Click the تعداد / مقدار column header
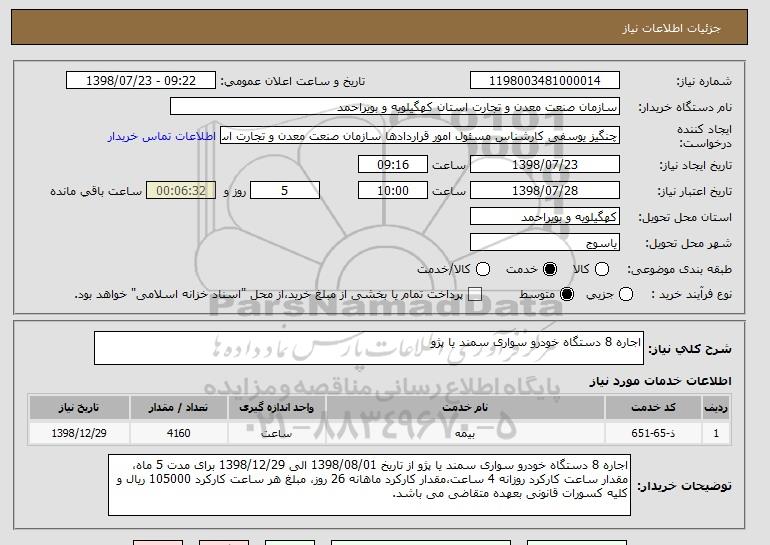The height and width of the screenshot is (545, 770). pos(178,408)
